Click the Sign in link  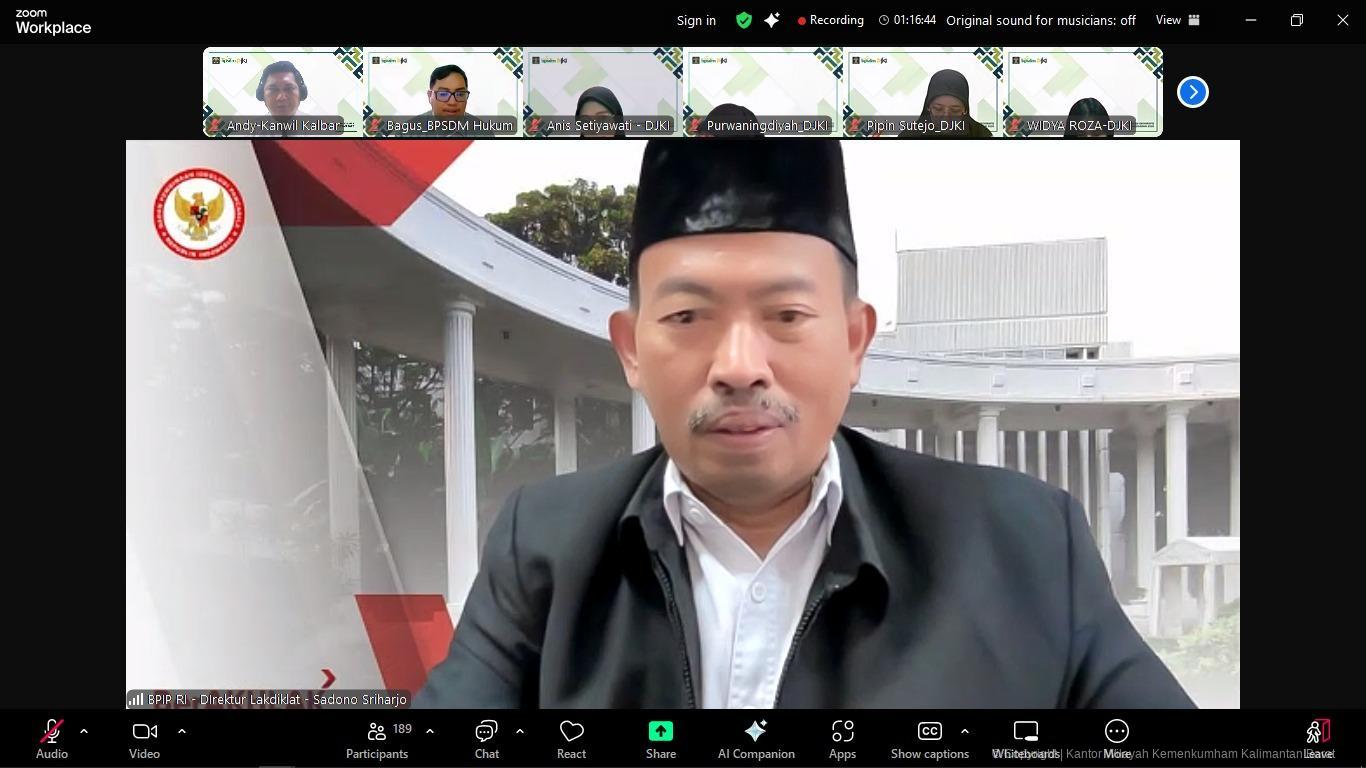point(696,20)
